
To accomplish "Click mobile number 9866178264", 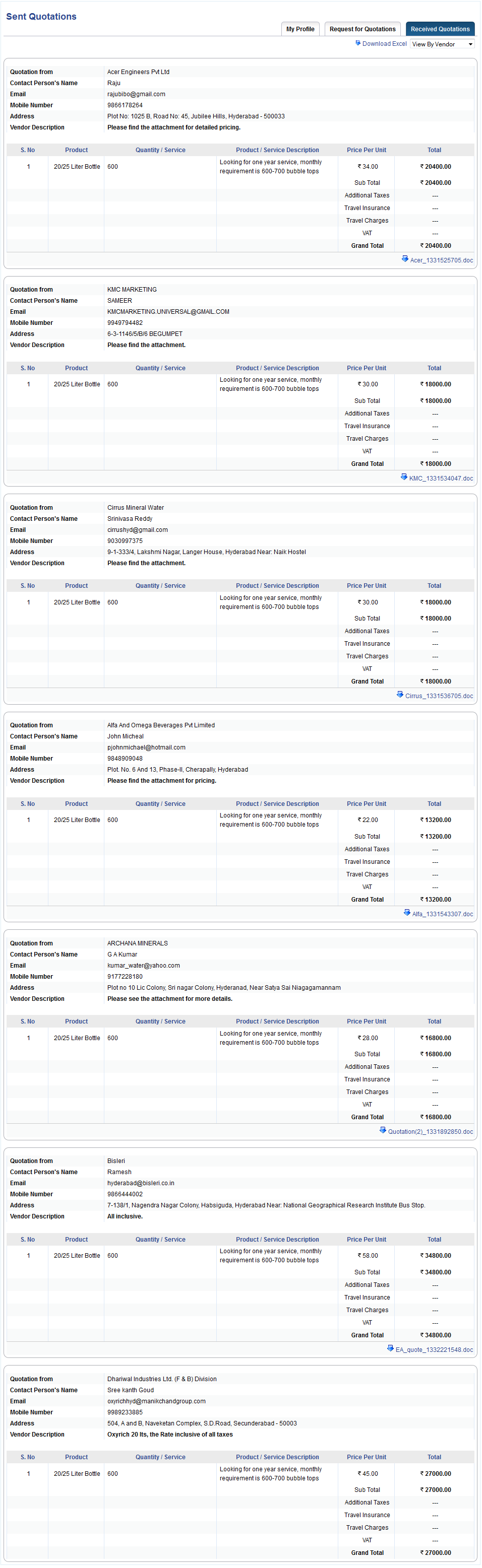I will click(x=125, y=105).
